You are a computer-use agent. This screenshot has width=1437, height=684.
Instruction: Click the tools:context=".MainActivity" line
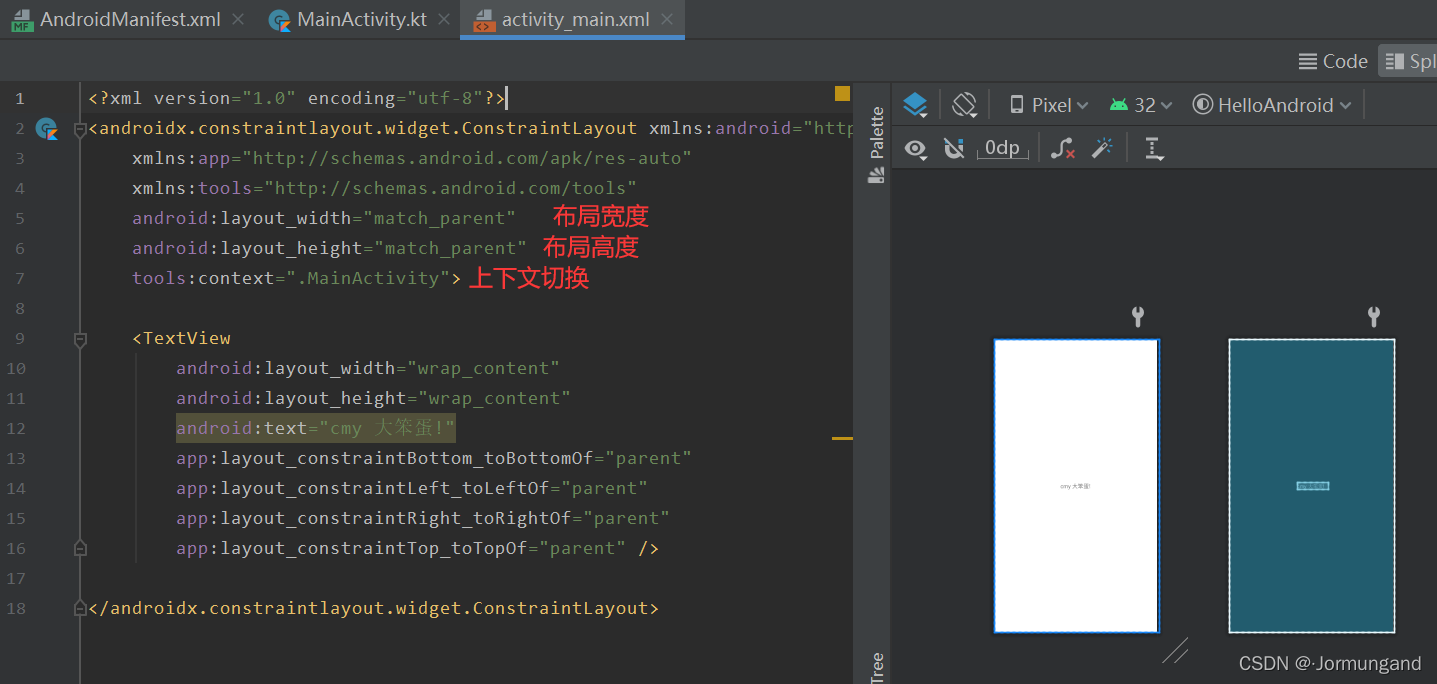point(297,278)
